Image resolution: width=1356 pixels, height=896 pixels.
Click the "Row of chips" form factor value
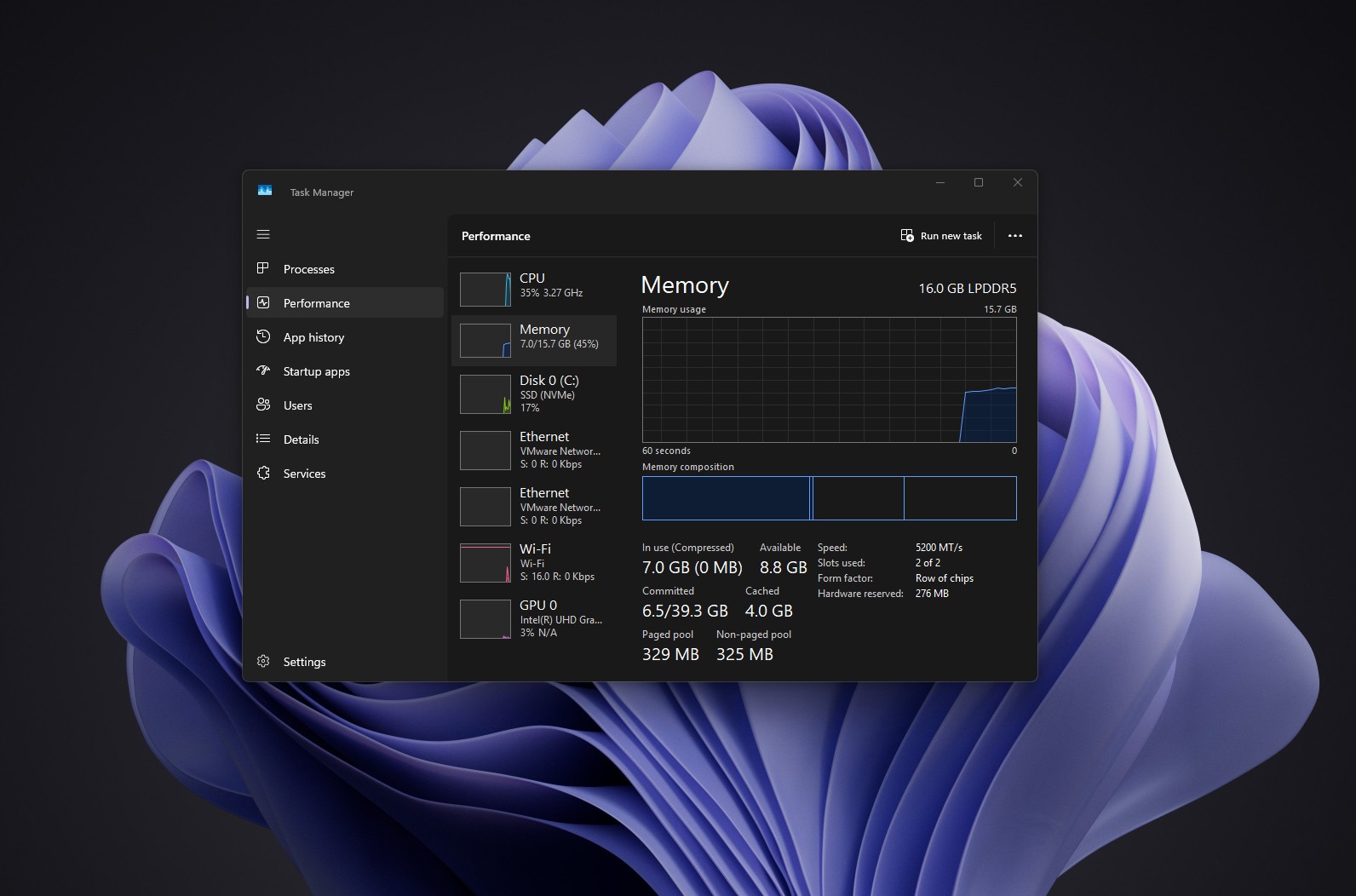[x=945, y=578]
